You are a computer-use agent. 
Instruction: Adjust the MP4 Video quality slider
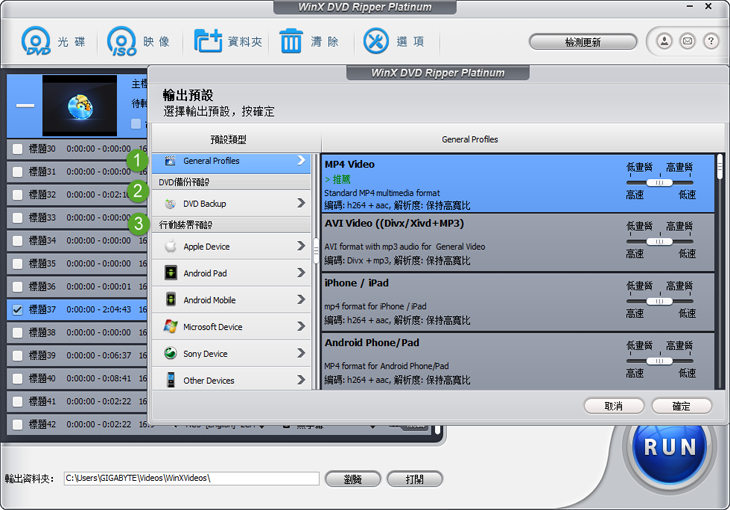coord(659,183)
